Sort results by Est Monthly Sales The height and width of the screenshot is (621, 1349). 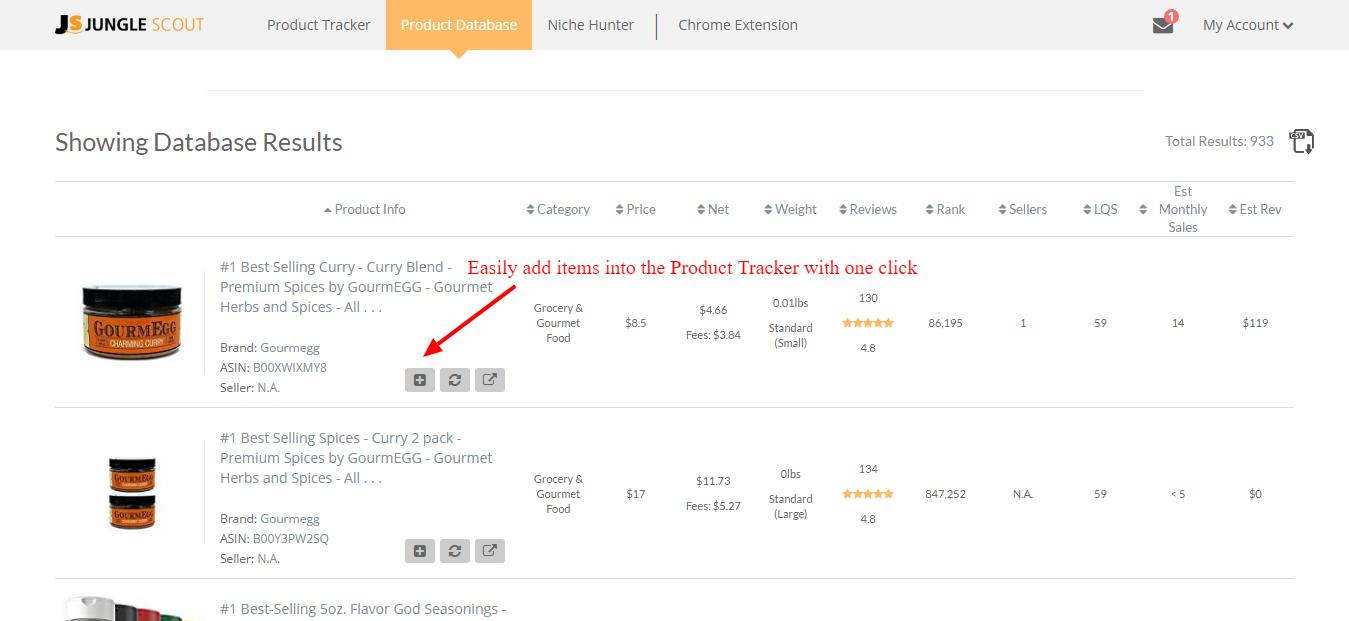click(x=1176, y=209)
